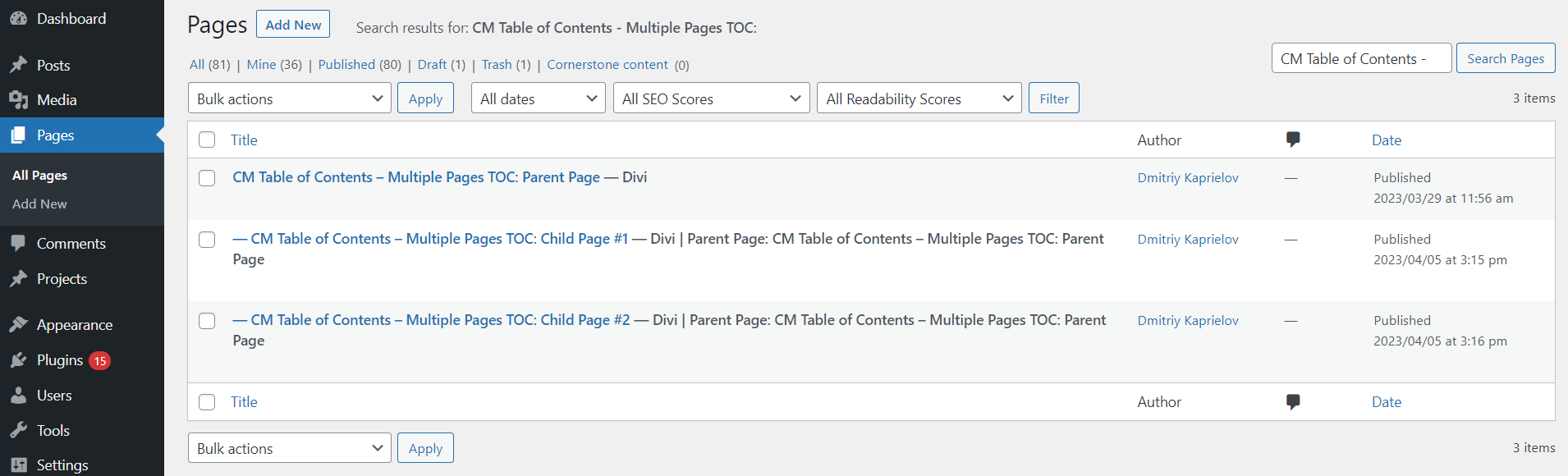Click the search pages input field
This screenshot has width=1568, height=476.
point(1361,58)
